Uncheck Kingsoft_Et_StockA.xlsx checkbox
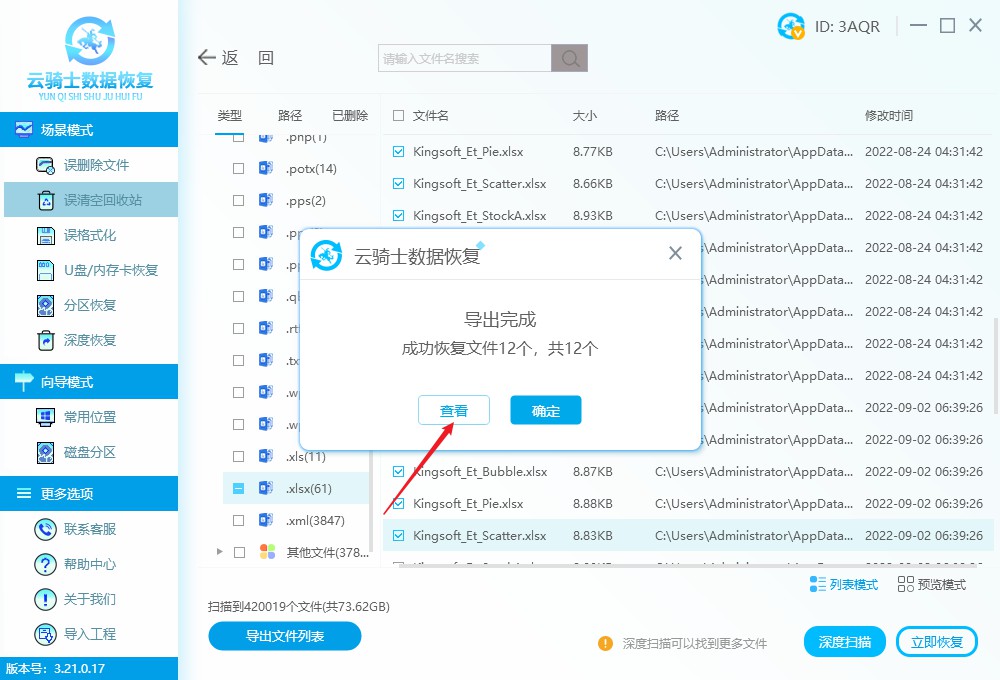The image size is (1000, 680). pos(399,216)
